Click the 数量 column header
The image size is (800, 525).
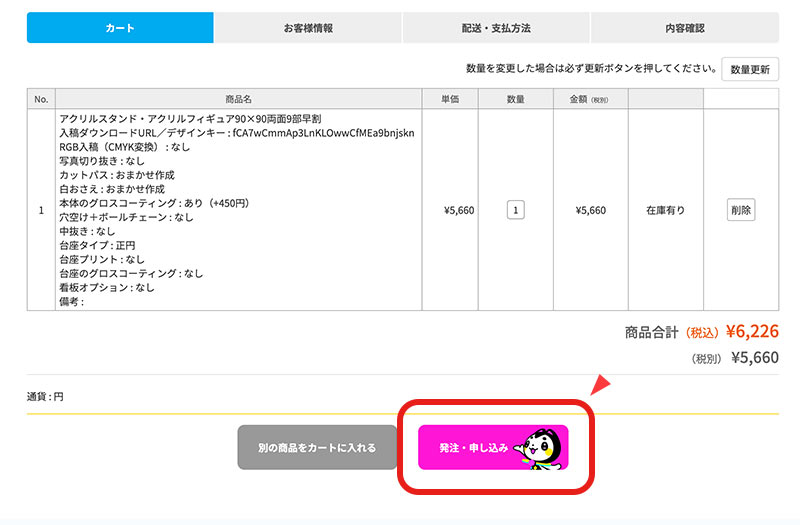click(515, 99)
